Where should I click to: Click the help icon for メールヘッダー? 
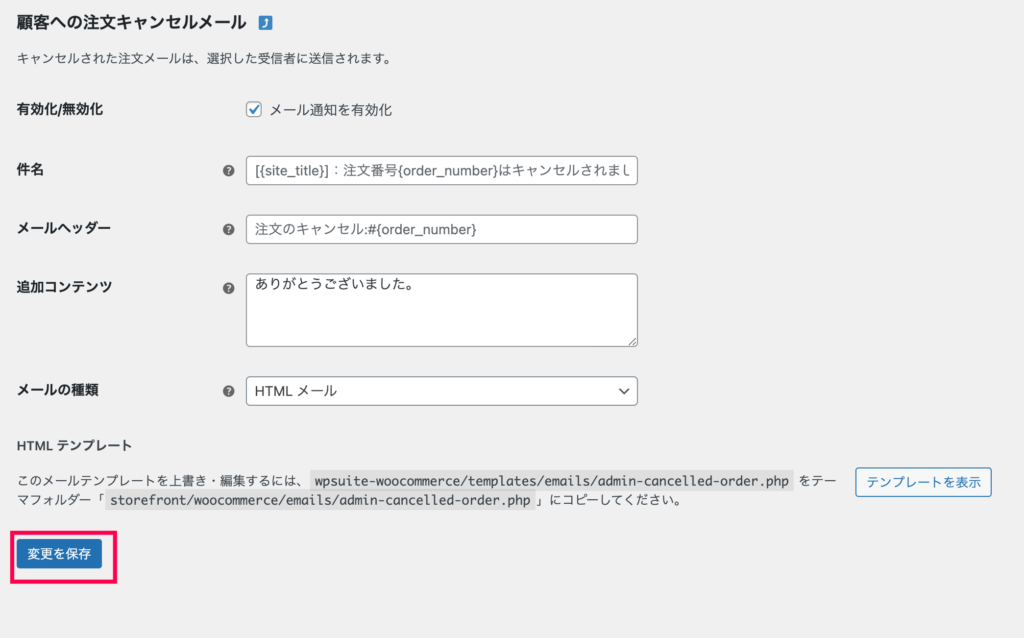coord(229,229)
